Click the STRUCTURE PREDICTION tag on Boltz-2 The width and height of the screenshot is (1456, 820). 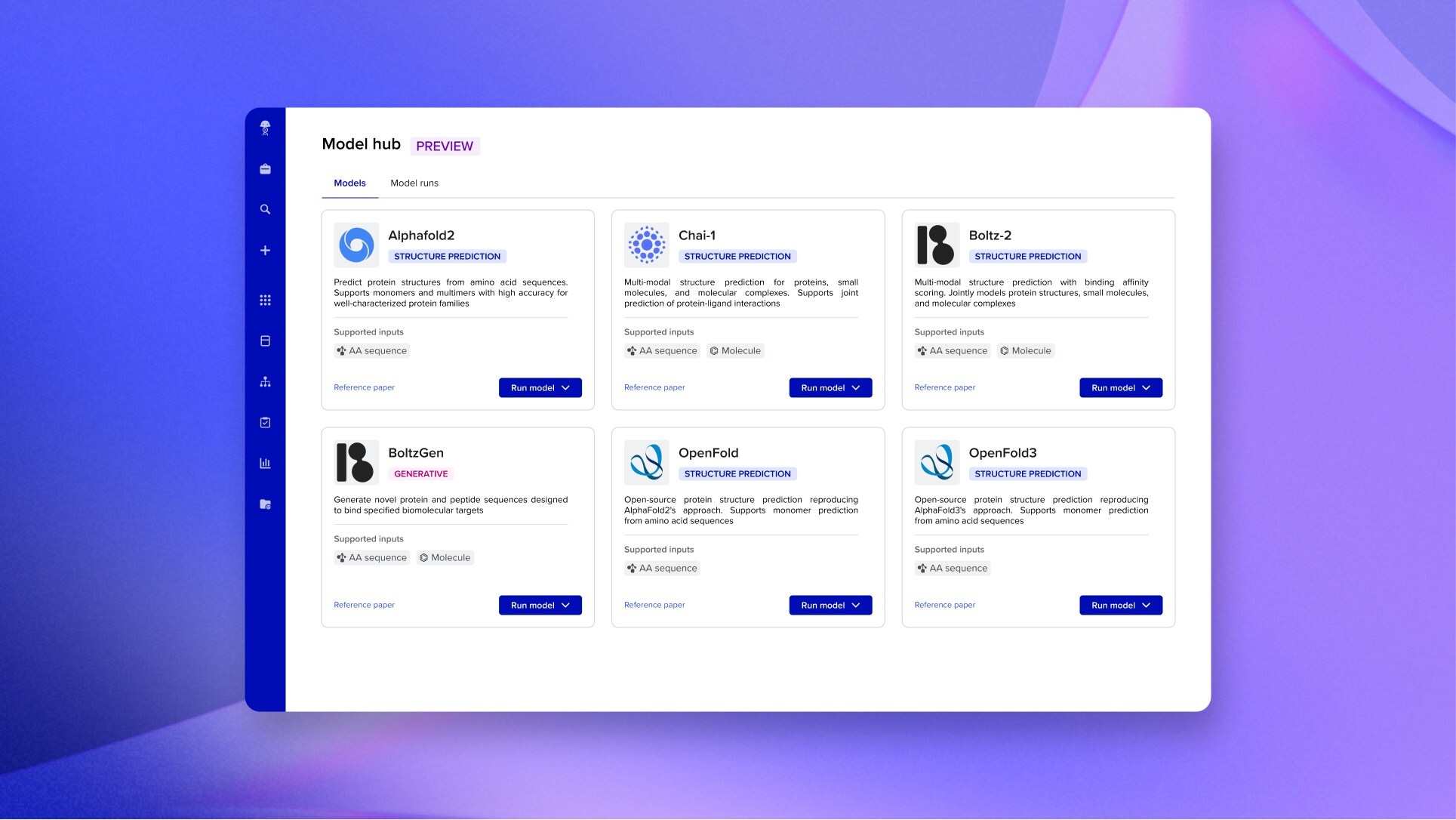pyautogui.click(x=1028, y=257)
